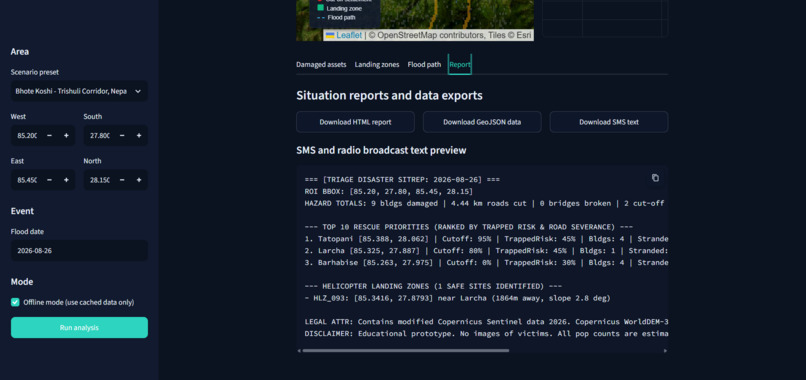
Task: Click the Run analysis button
Action: pos(79,328)
